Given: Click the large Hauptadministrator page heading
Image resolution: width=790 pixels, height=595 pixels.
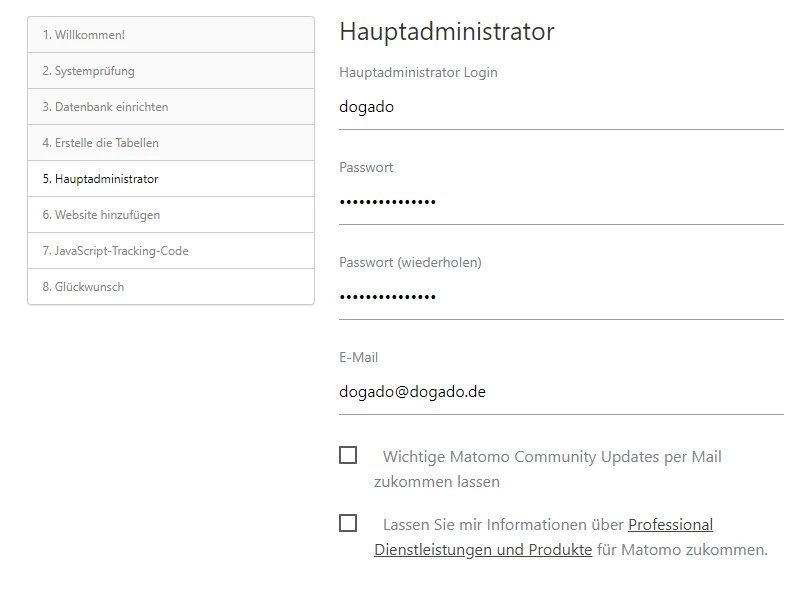Looking at the screenshot, I should pyautogui.click(x=446, y=32).
